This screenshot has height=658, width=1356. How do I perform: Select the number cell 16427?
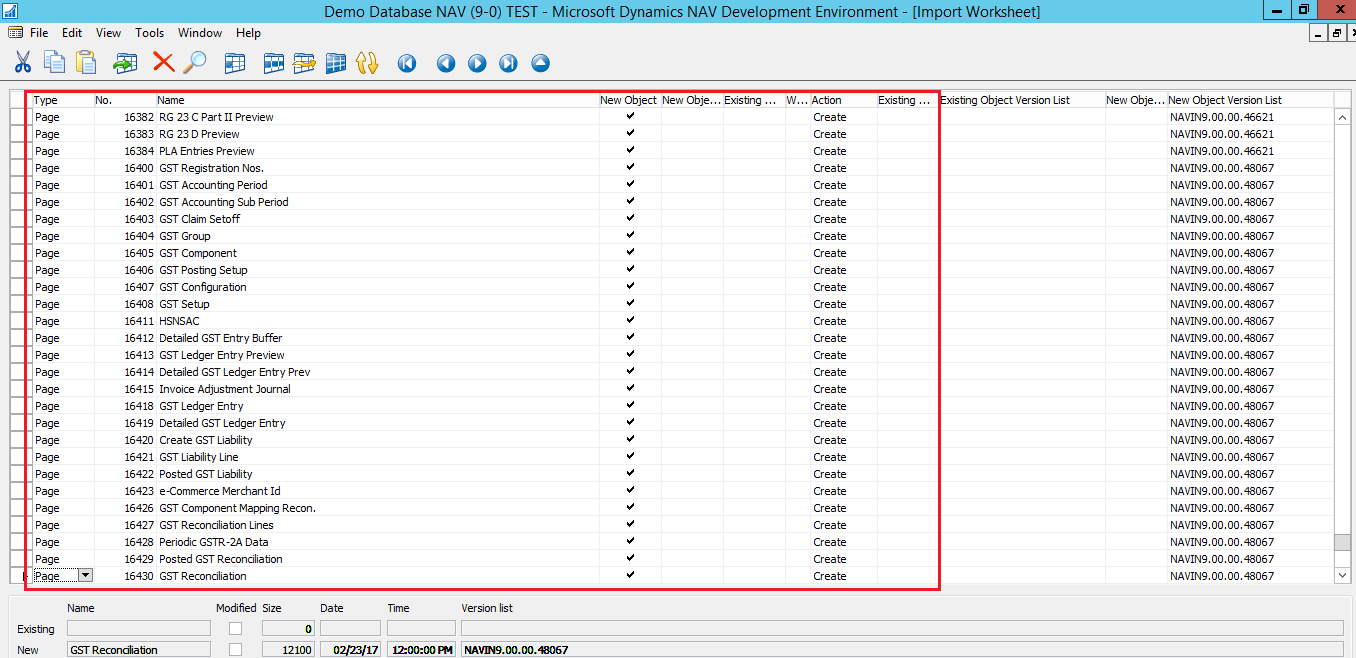125,525
